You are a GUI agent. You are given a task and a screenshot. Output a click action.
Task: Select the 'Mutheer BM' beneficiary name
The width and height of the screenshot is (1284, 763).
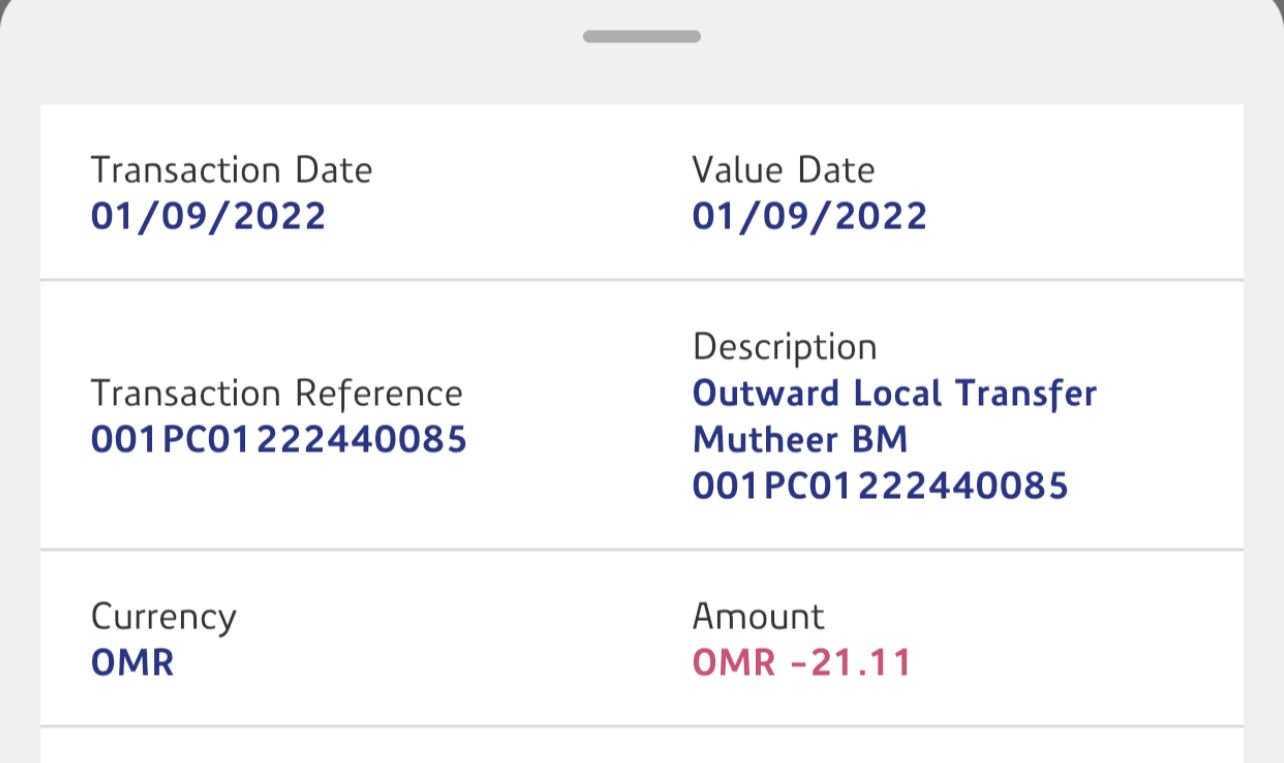pyautogui.click(x=800, y=439)
